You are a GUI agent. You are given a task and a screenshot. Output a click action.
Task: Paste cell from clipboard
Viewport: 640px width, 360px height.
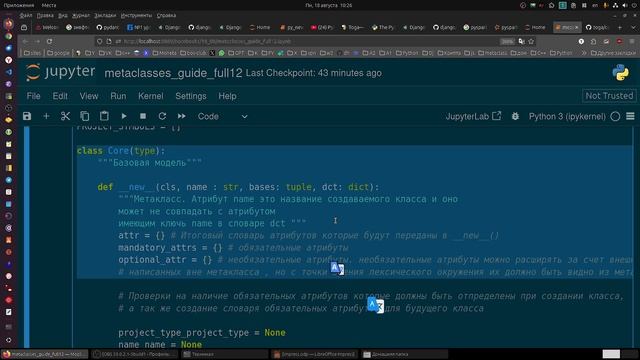point(104,116)
